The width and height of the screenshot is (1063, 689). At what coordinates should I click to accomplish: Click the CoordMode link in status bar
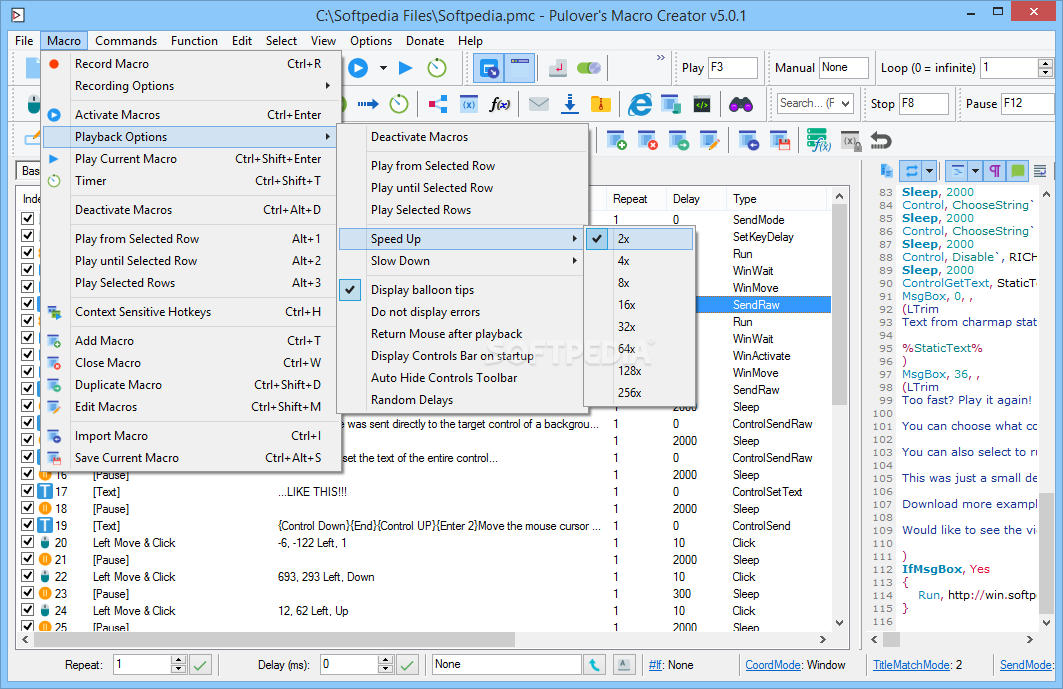(773, 665)
